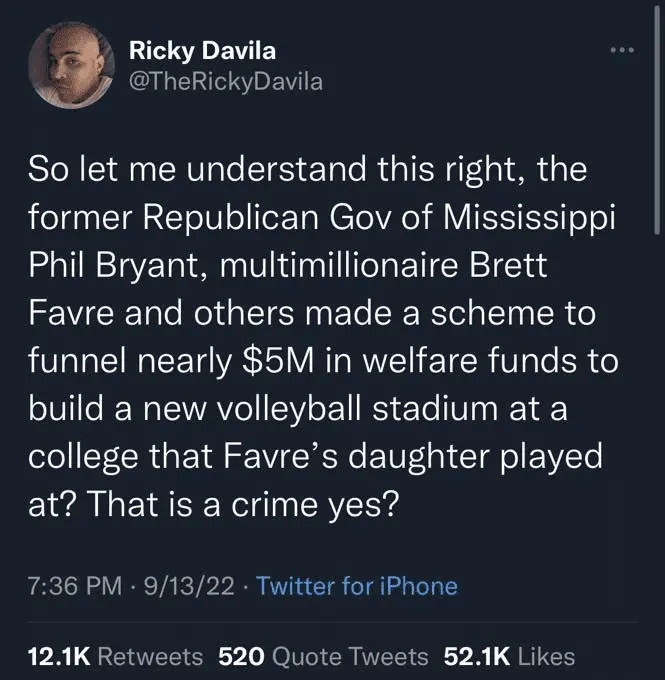Open the Ricky Davila display name link
Viewport: 665px width, 680px height.
[x=202, y=51]
